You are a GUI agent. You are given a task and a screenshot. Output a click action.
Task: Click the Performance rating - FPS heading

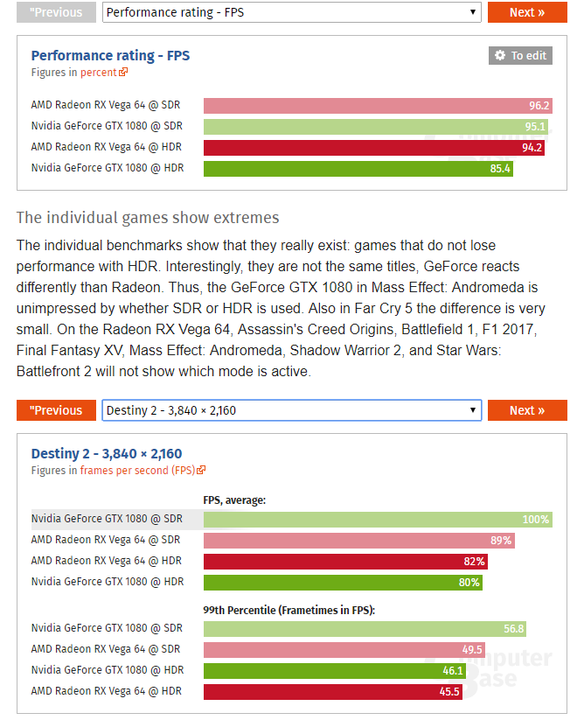click(110, 56)
